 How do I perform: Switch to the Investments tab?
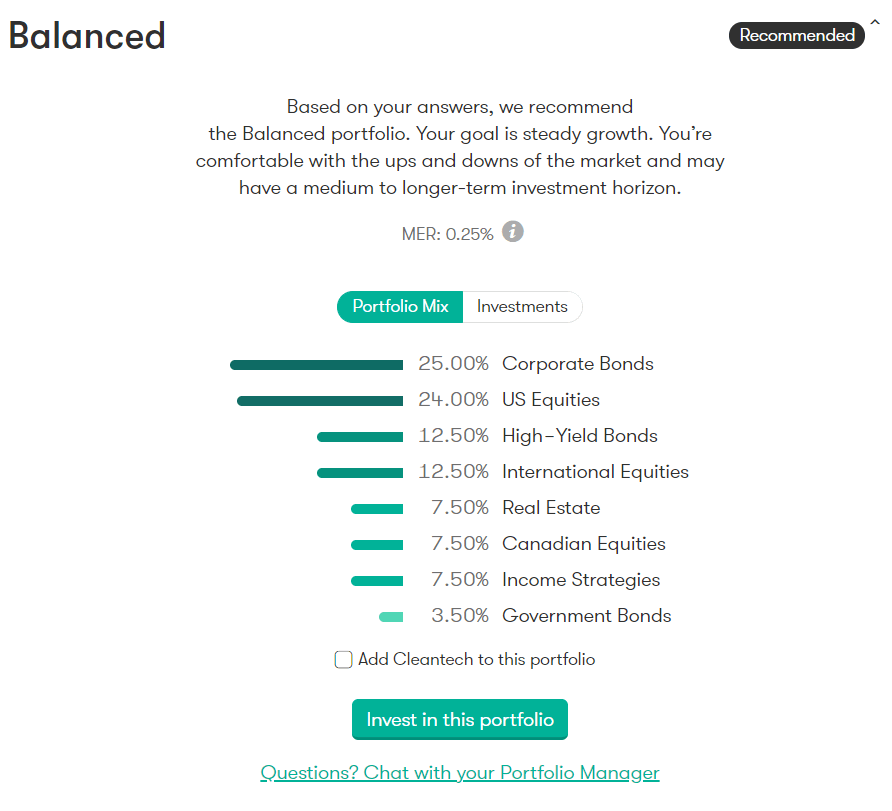pos(522,307)
